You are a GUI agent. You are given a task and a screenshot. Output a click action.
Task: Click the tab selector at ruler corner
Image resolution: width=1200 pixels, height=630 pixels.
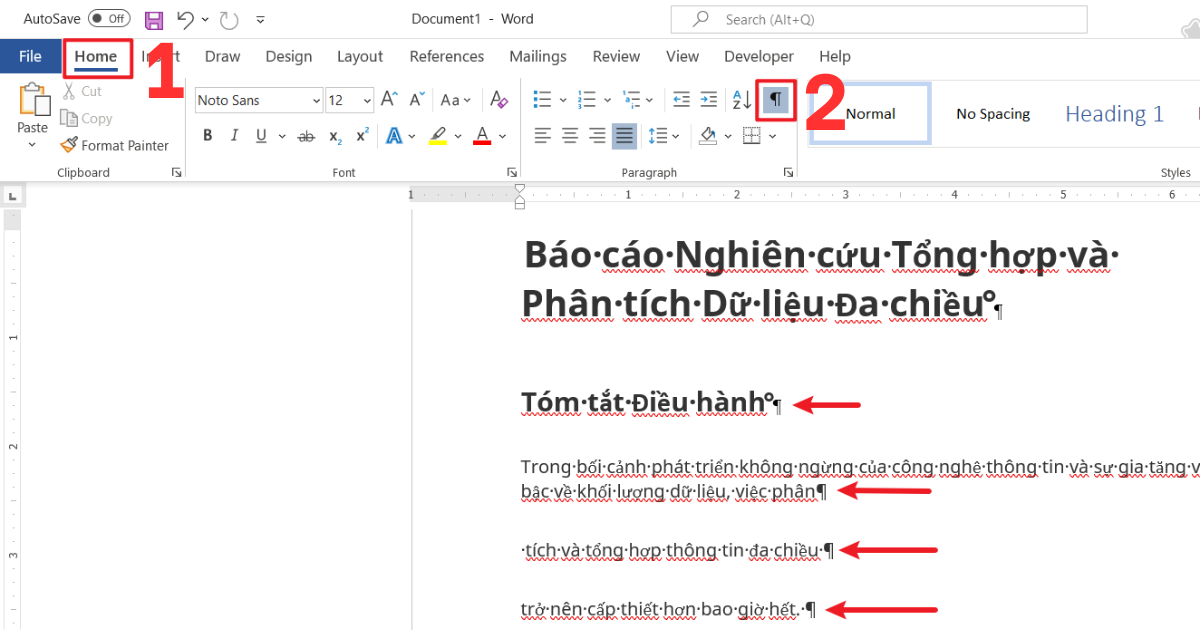pyautogui.click(x=12, y=196)
